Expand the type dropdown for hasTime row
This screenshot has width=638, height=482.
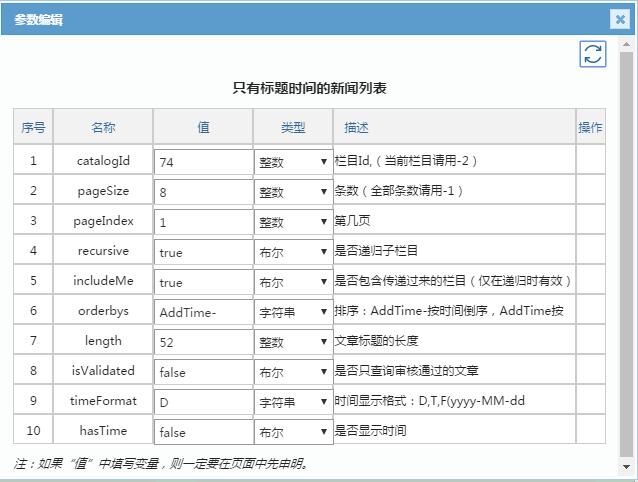click(x=293, y=432)
